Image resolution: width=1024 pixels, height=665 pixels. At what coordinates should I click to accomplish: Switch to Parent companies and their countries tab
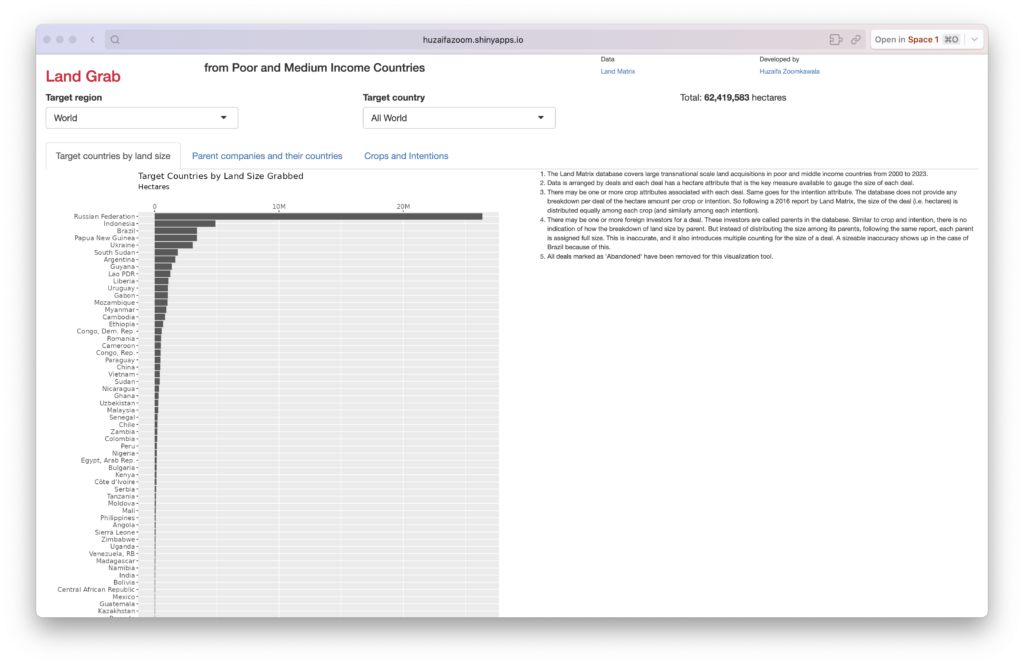(x=267, y=156)
